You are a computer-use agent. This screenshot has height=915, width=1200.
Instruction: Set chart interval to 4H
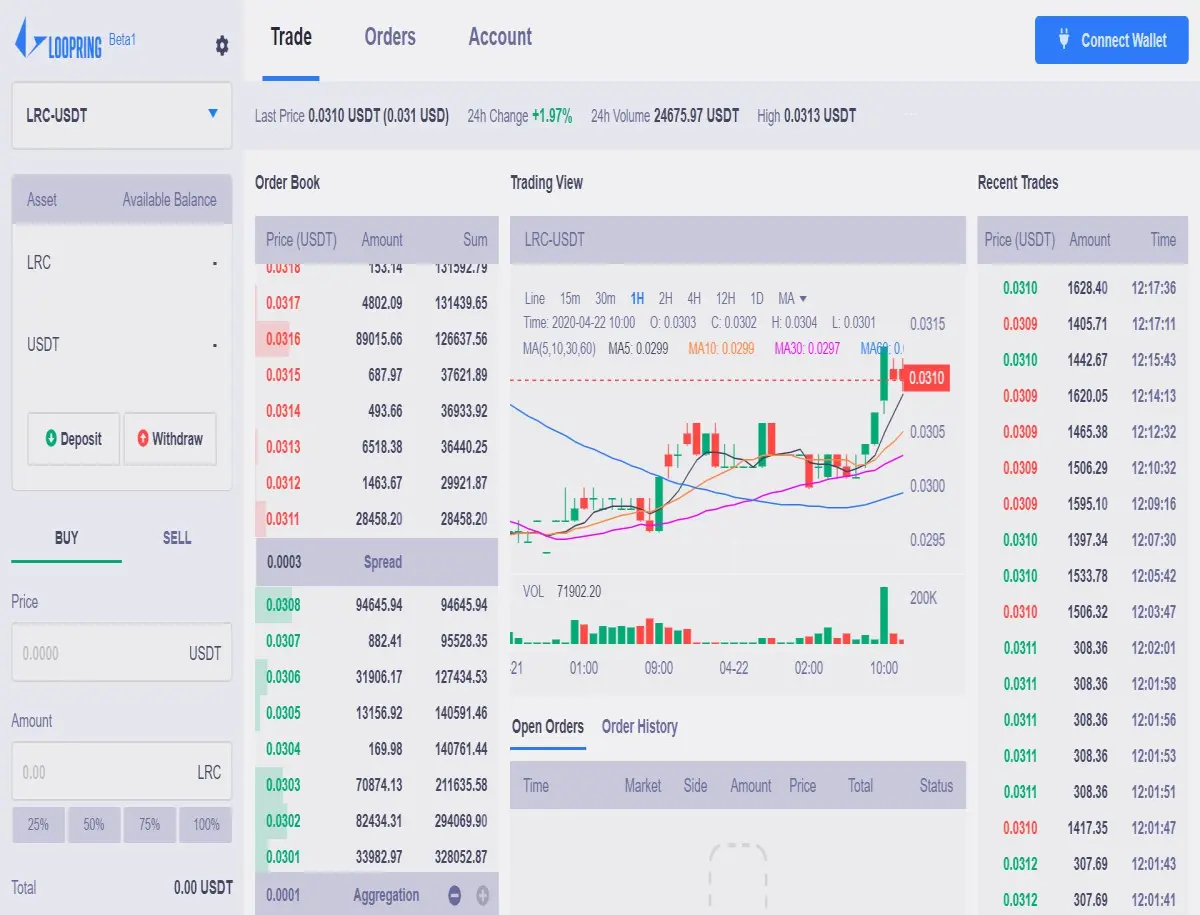(694, 298)
